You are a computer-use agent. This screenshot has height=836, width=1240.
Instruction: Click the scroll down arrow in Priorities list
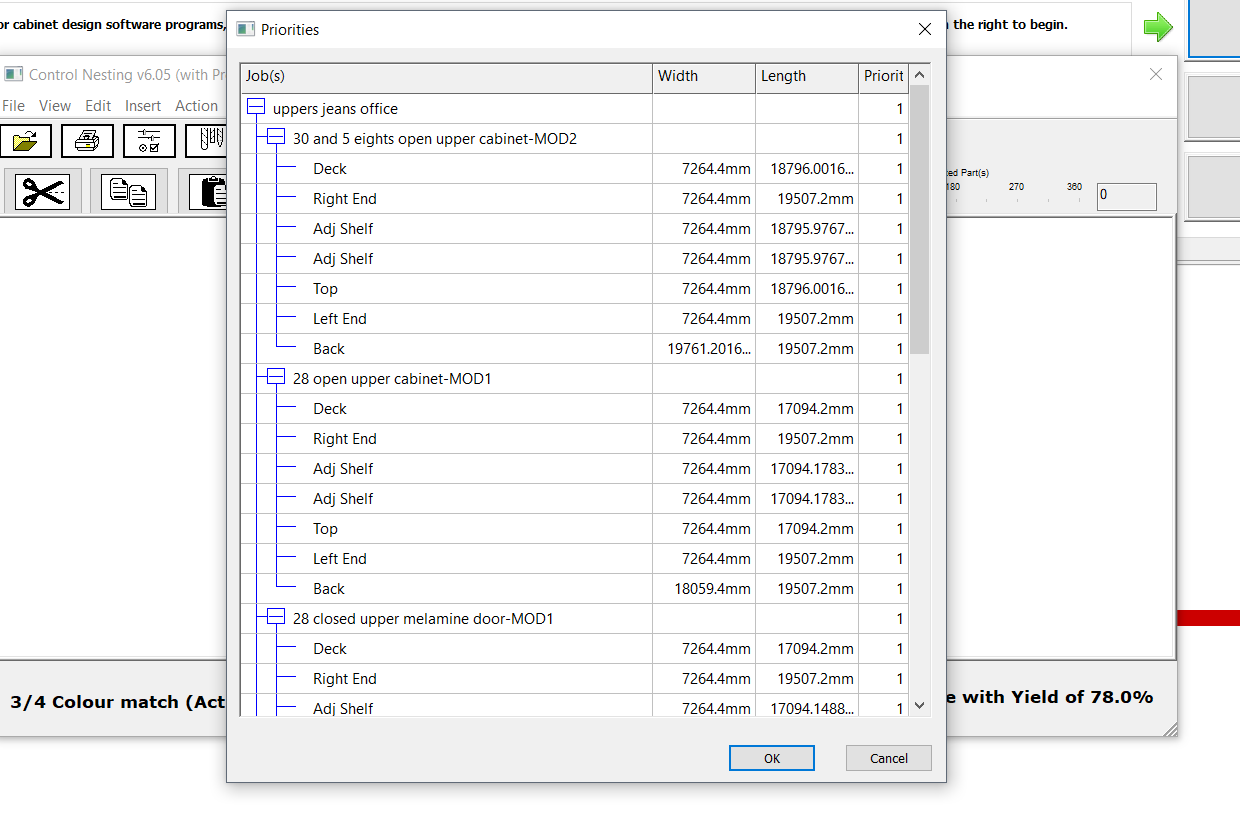pyautogui.click(x=920, y=706)
